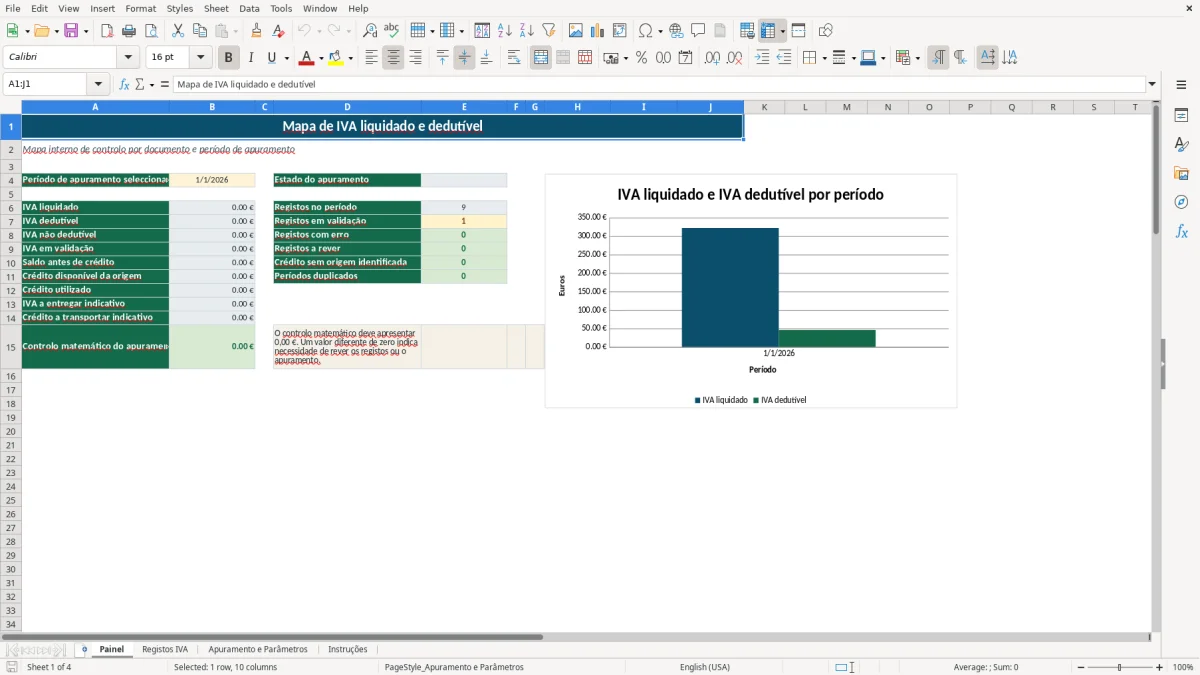Screen dimensions: 1200x675
Task: Open Print Preview from the toolbar
Action: (x=151, y=31)
